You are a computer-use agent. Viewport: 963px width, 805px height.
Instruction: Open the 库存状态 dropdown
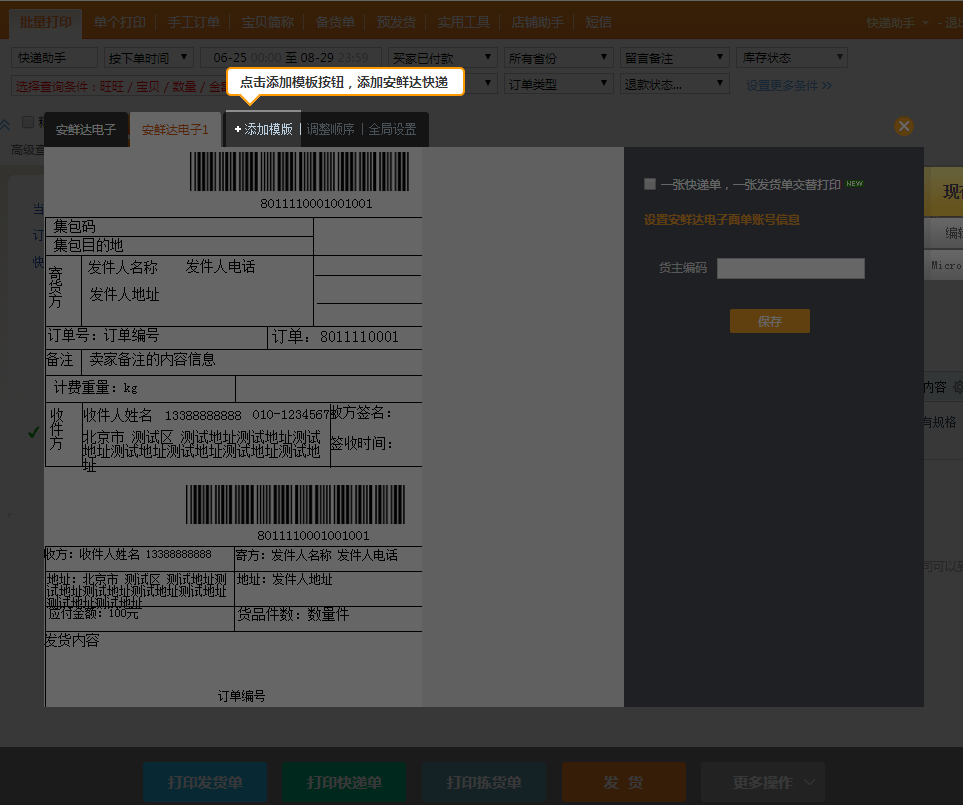pyautogui.click(x=792, y=58)
